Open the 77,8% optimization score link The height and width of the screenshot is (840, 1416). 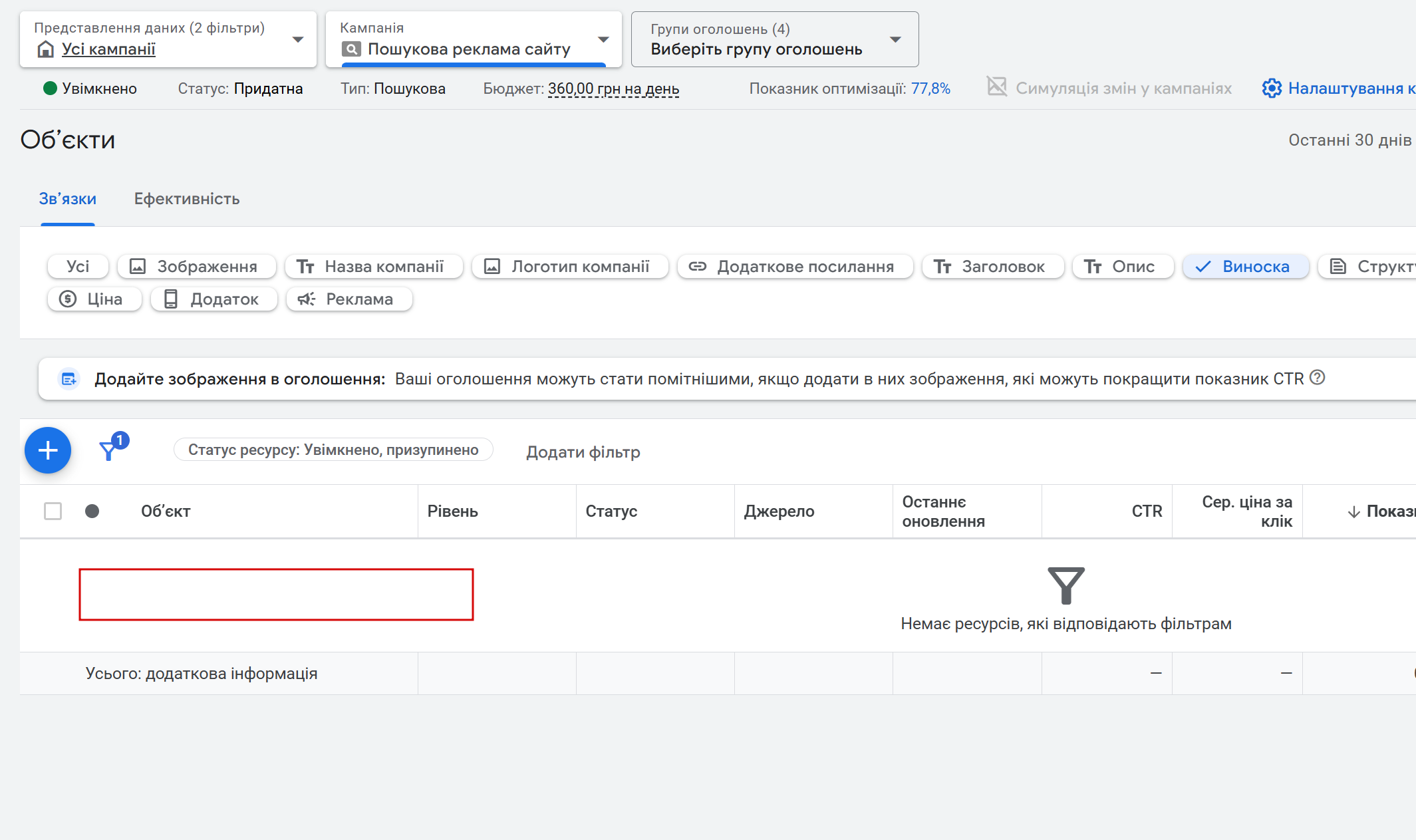(930, 88)
